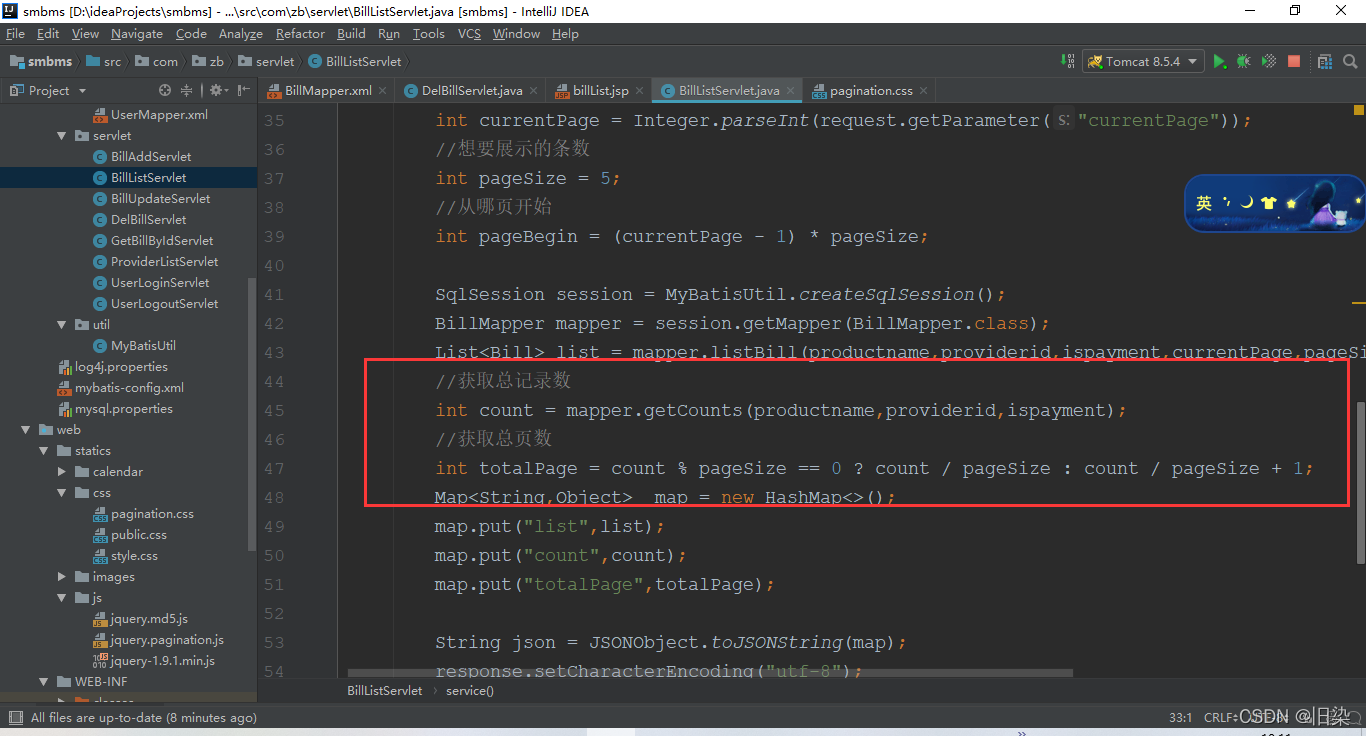The height and width of the screenshot is (736, 1366).
Task: Run the Tomcat 8.5.4 server
Action: 1220,61
